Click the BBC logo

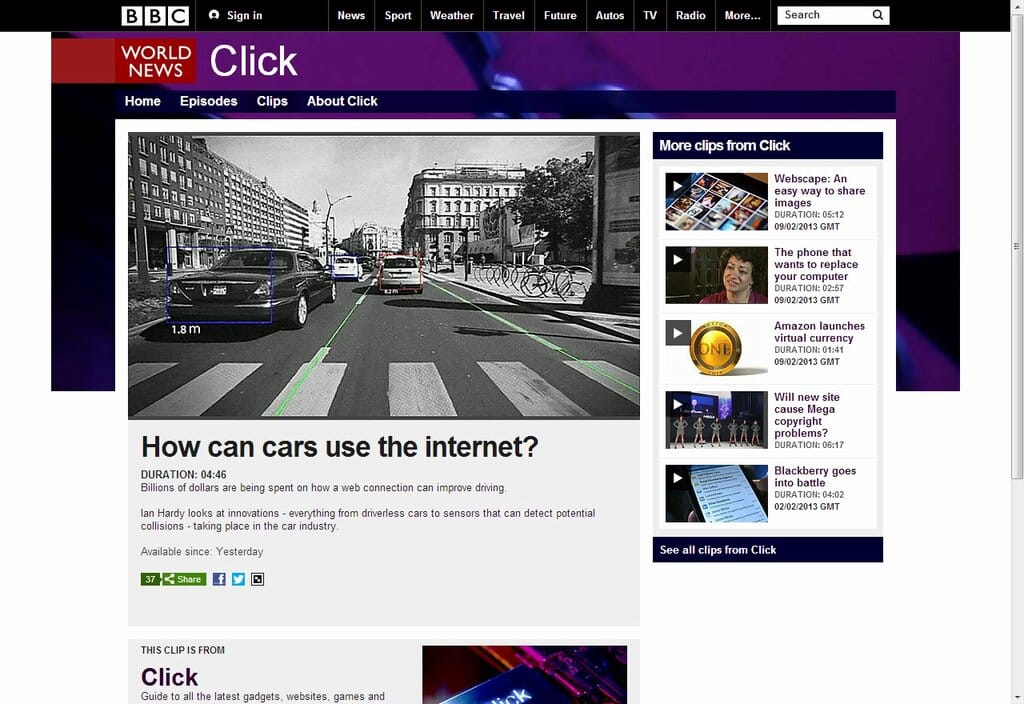pyautogui.click(x=155, y=16)
